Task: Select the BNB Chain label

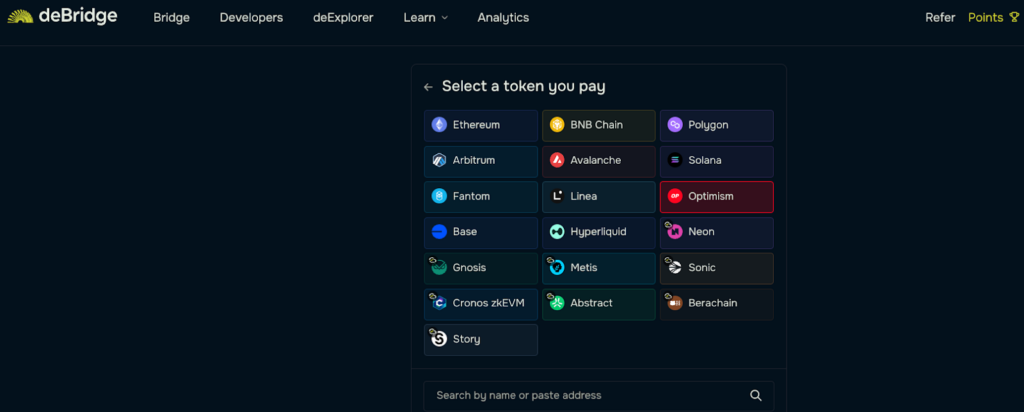Action: [597, 125]
